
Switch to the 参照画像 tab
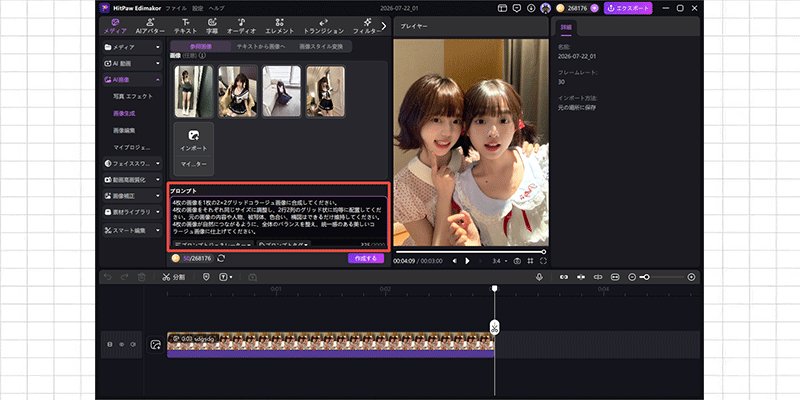click(x=201, y=46)
